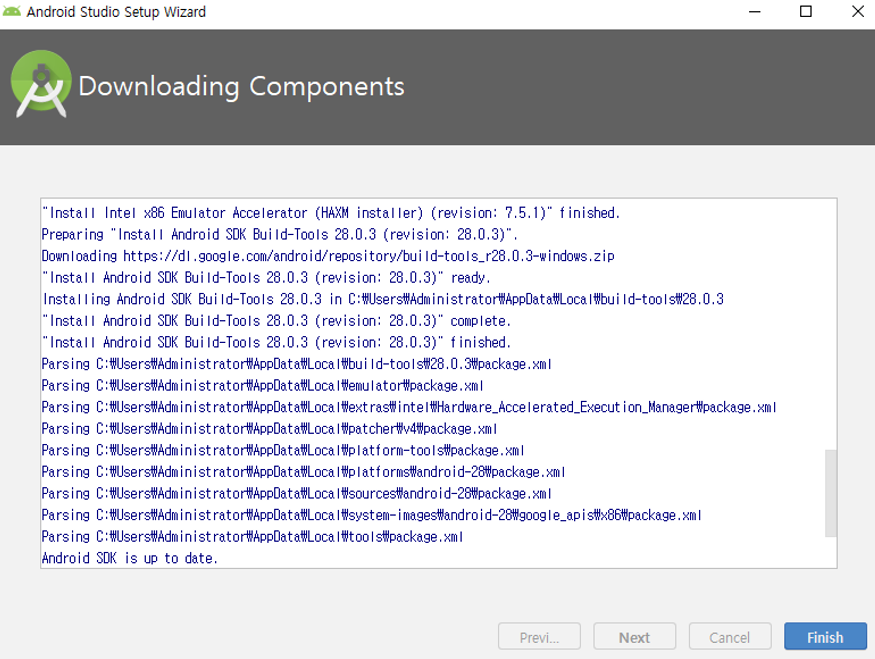Click the Parsing patcher v4 package.xml line
The width and height of the screenshot is (875, 659).
click(x=270, y=429)
